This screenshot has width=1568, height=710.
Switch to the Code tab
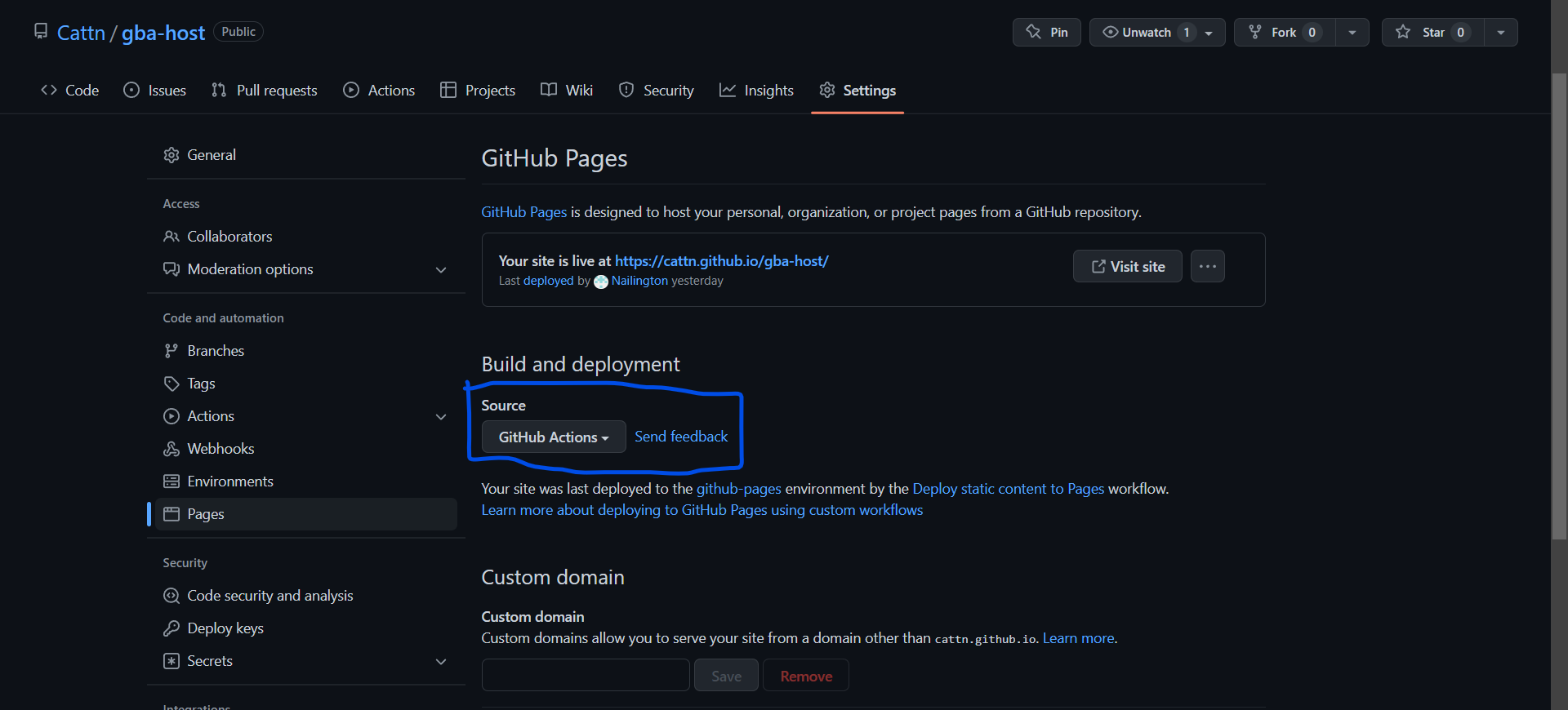pos(70,91)
